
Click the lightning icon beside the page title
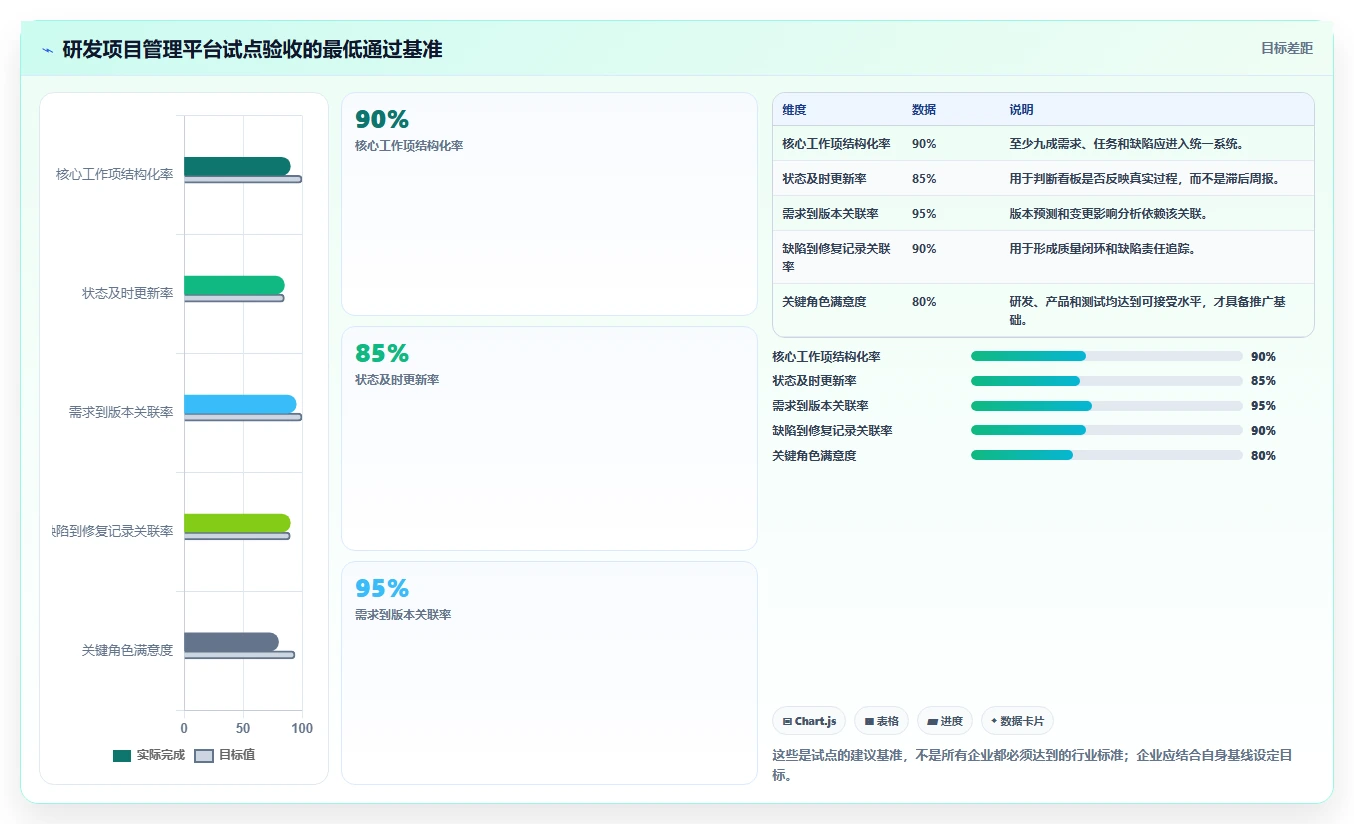tap(48, 49)
